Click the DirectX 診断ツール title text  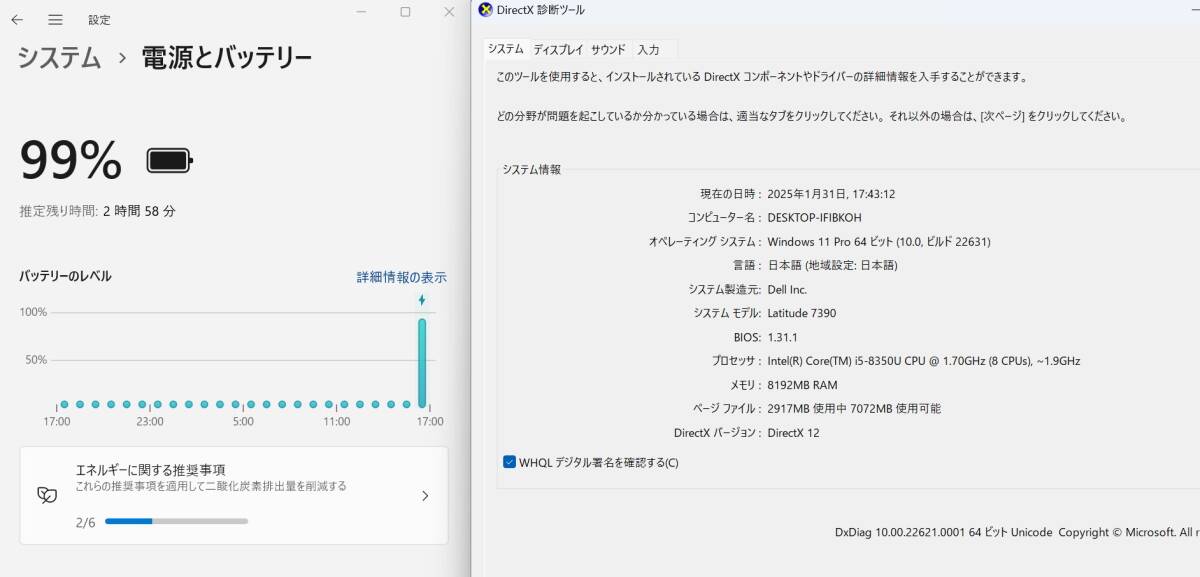(541, 10)
